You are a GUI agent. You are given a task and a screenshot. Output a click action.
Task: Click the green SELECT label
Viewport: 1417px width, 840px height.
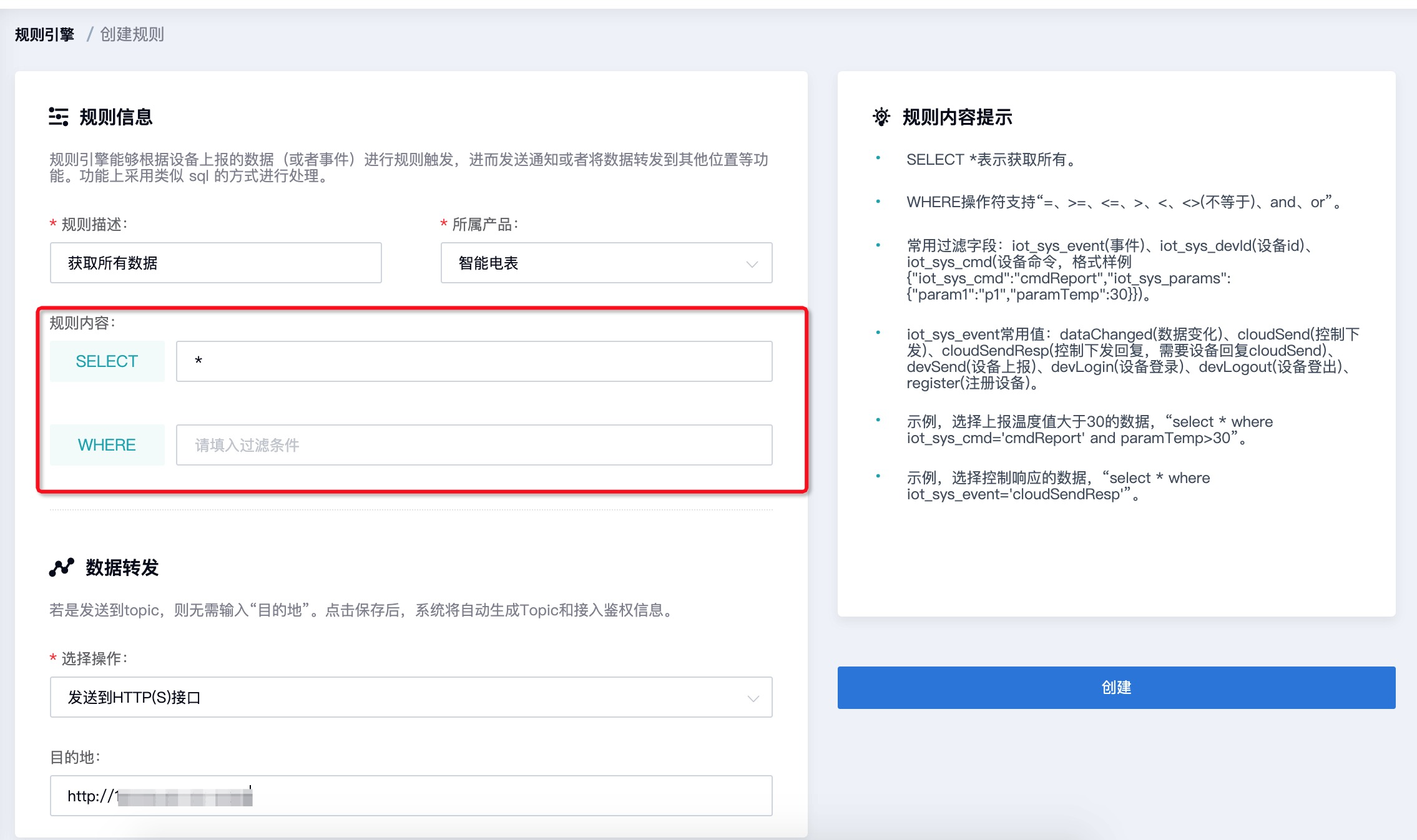(107, 361)
